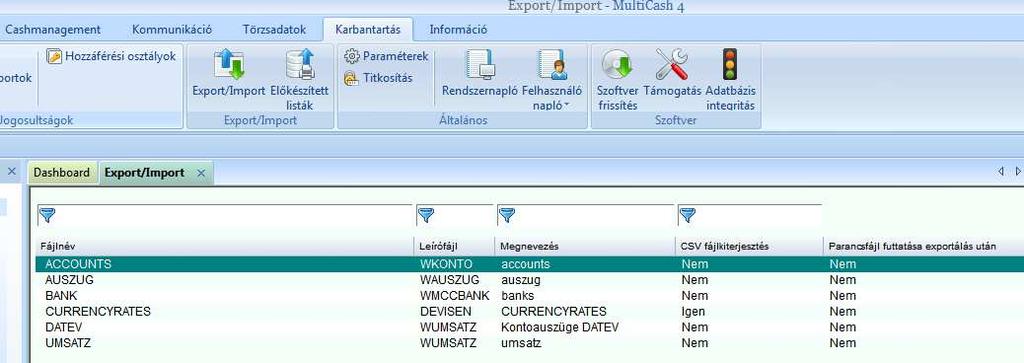Select the DATEV row
The height and width of the screenshot is (363, 1024).
[529, 327]
